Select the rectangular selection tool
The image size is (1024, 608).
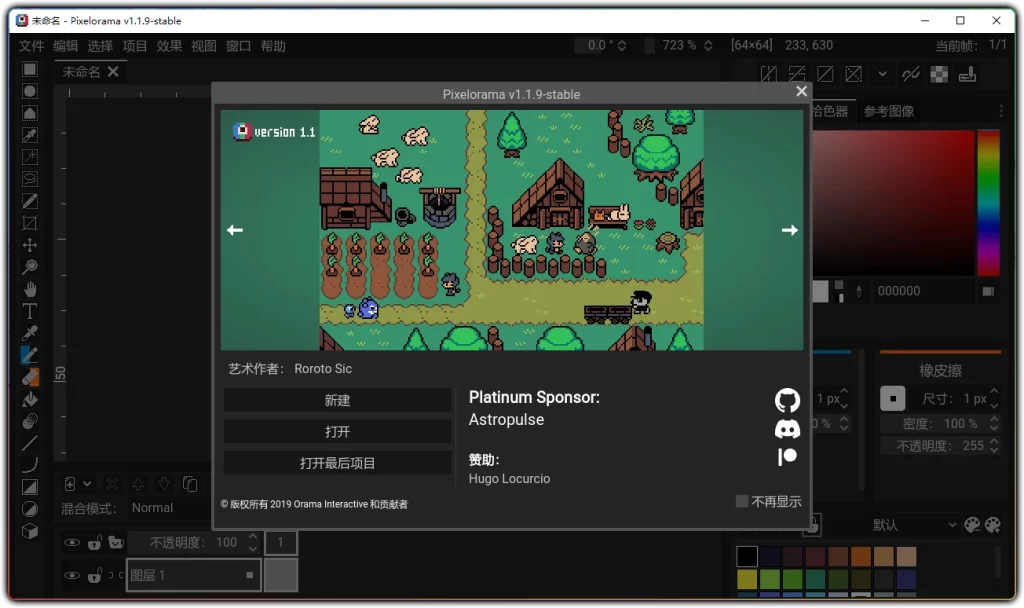tap(29, 71)
